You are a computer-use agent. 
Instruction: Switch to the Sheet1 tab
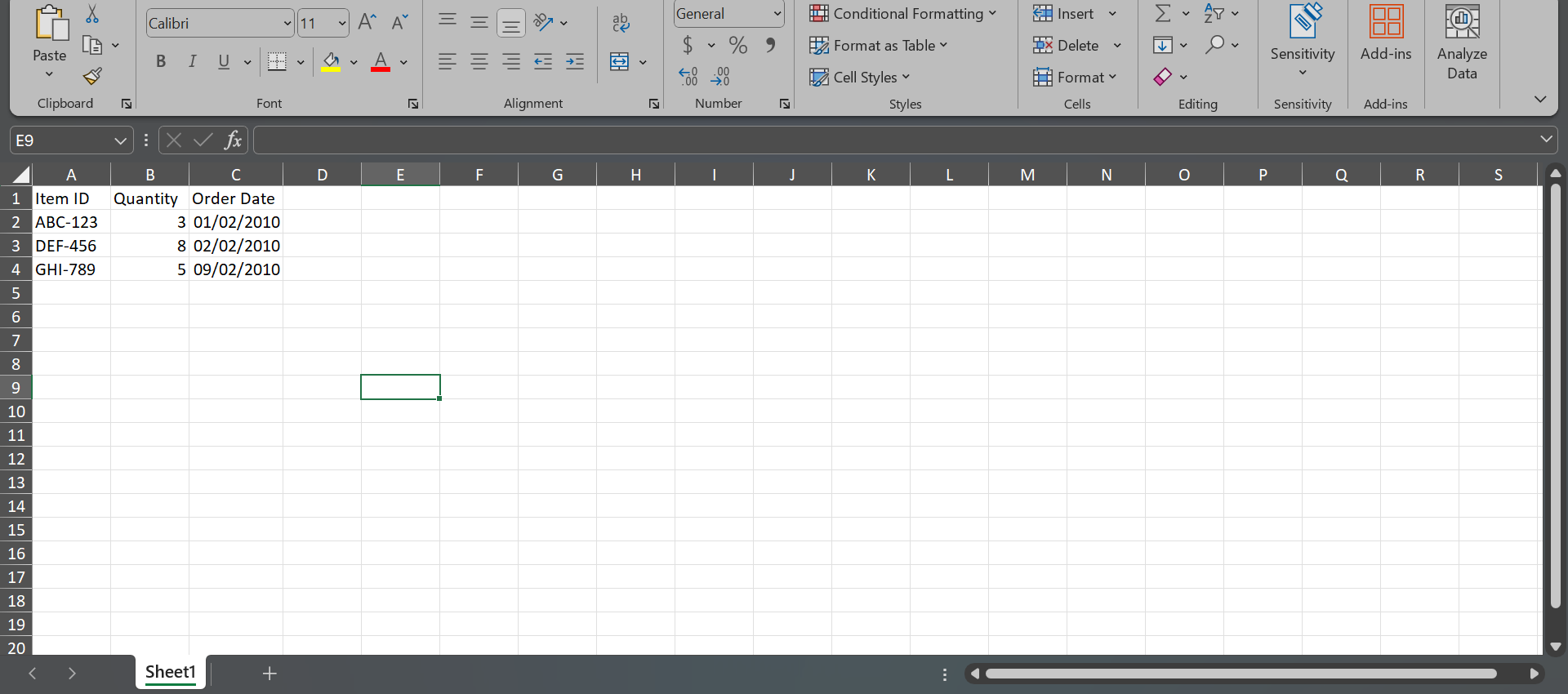(171, 672)
